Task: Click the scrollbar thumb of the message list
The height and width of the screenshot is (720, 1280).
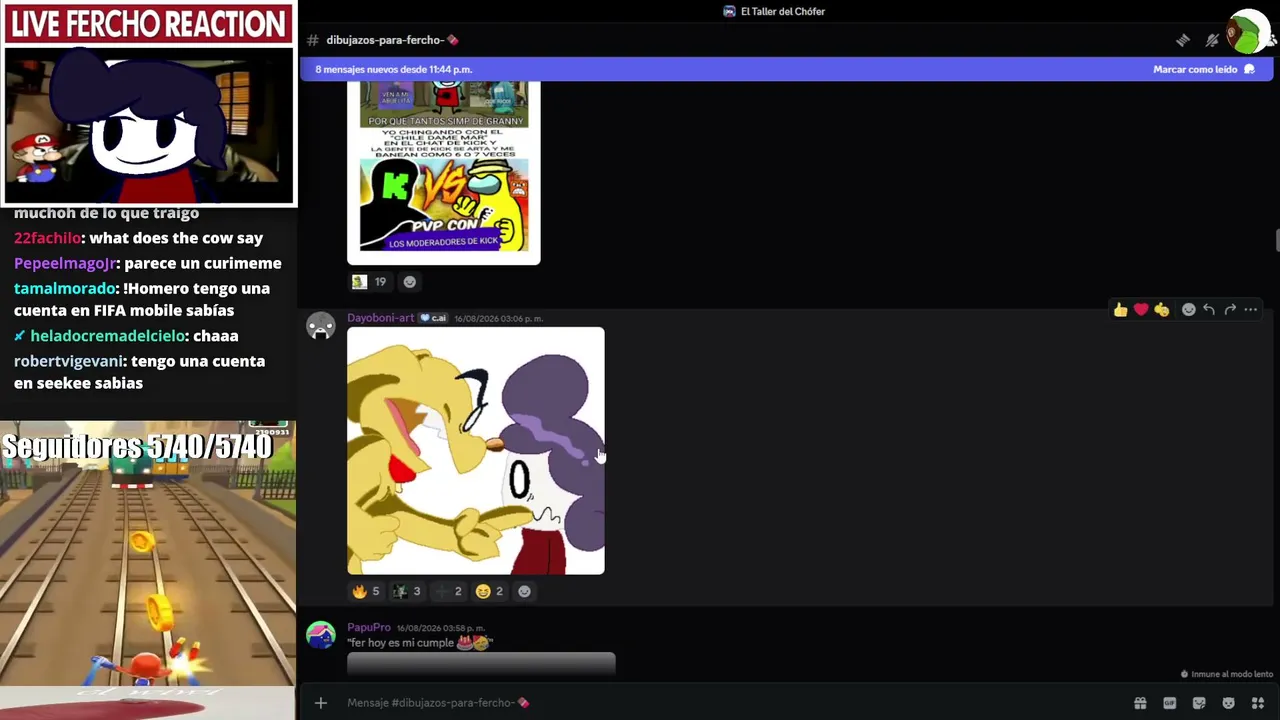Action: [1277, 240]
